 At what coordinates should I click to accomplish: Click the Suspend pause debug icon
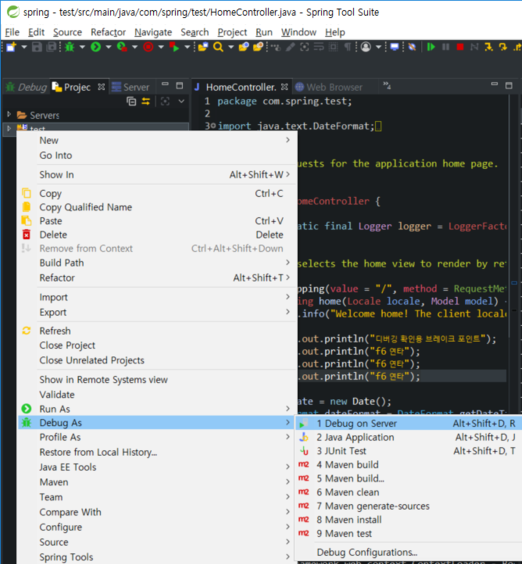[446, 47]
